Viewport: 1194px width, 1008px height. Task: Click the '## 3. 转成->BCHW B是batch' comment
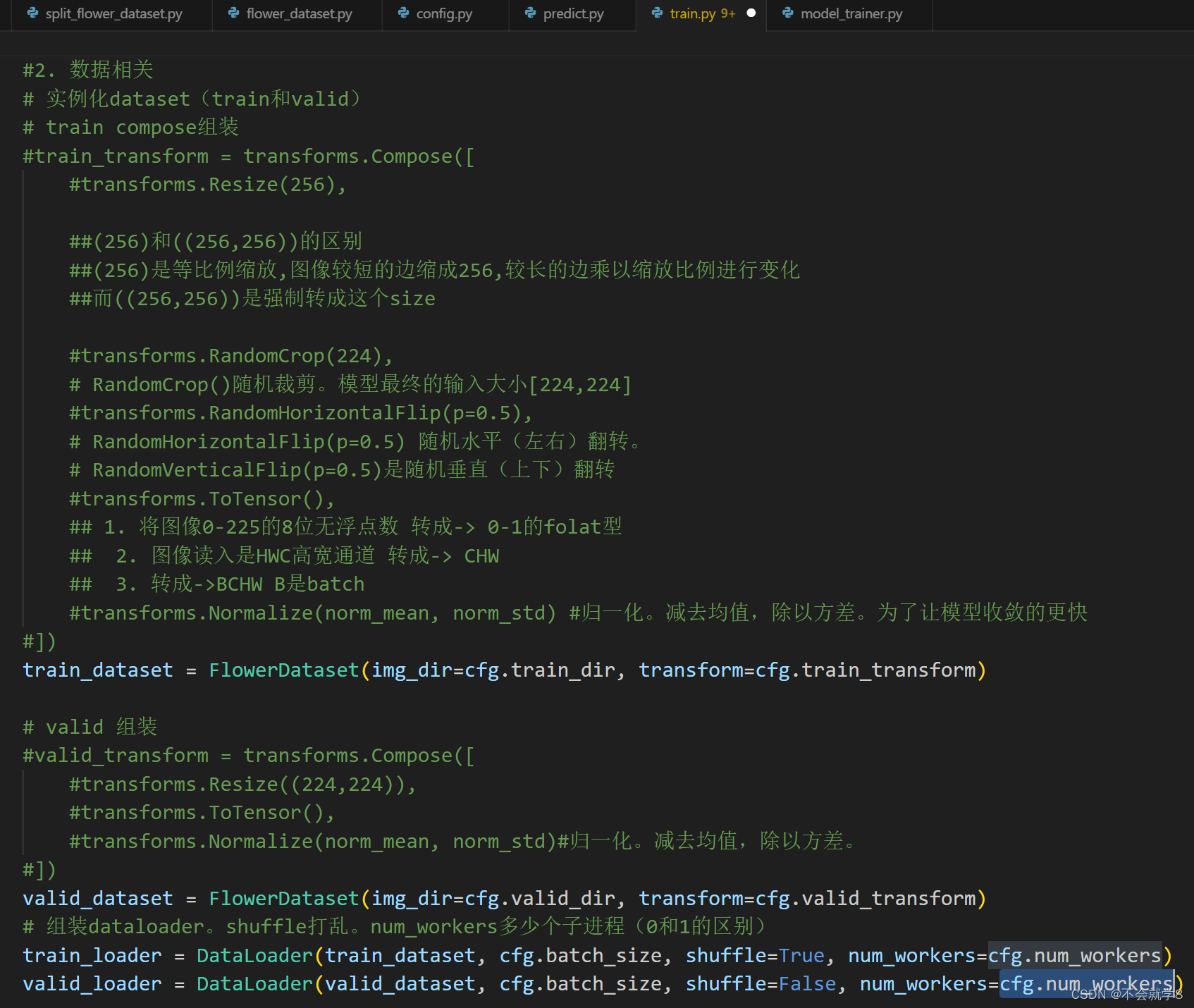(x=217, y=584)
